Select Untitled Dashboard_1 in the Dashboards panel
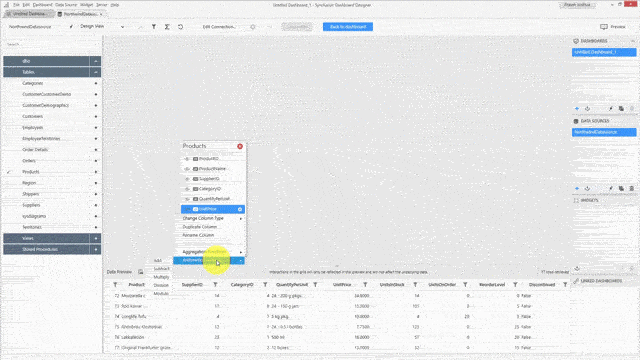Screen dimensions: 640x360 (604, 52)
